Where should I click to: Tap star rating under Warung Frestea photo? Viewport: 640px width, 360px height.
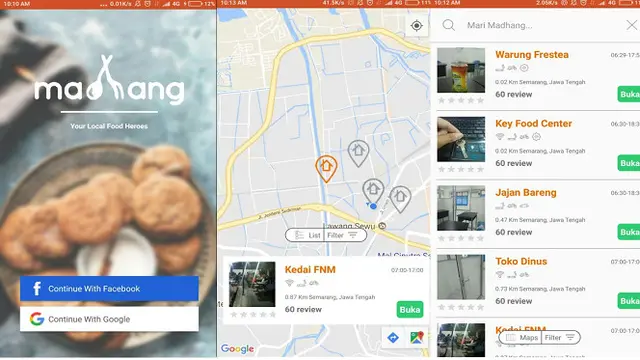[461, 100]
